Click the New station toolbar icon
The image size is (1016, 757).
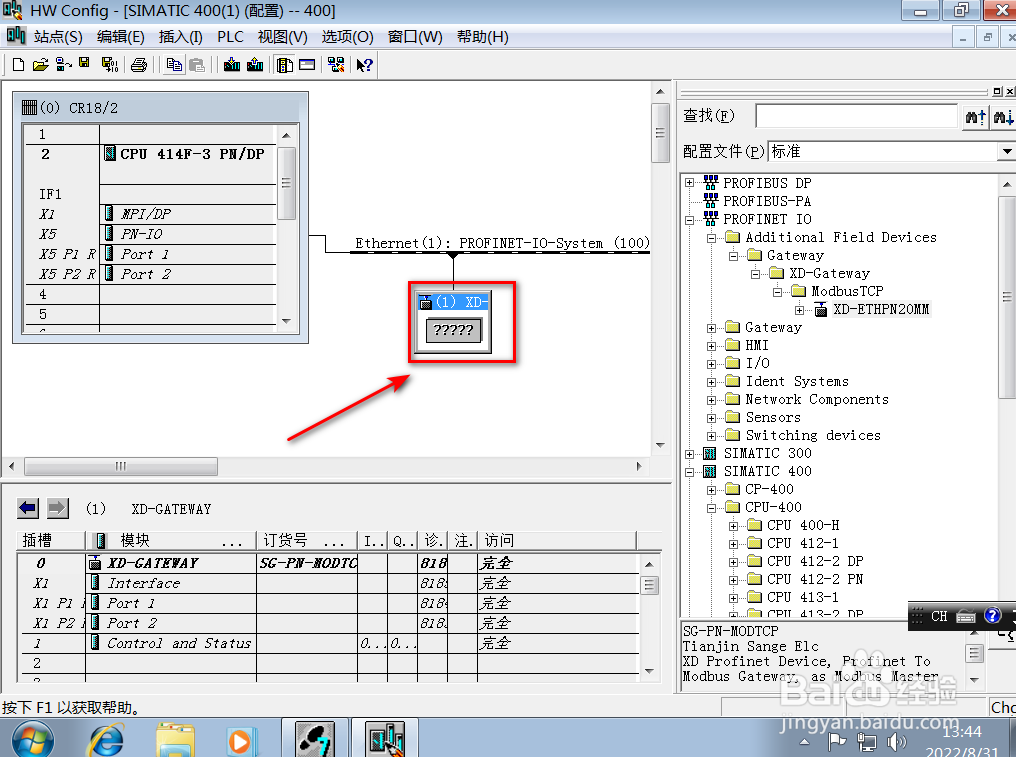coord(18,65)
